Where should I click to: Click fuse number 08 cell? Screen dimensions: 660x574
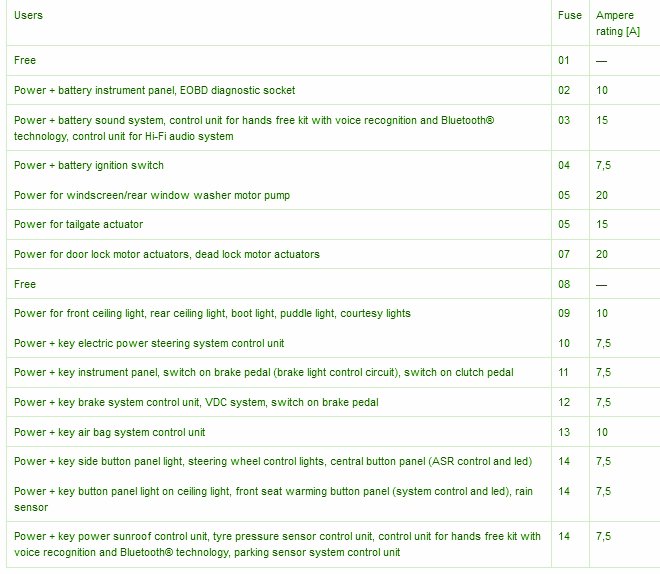564,284
